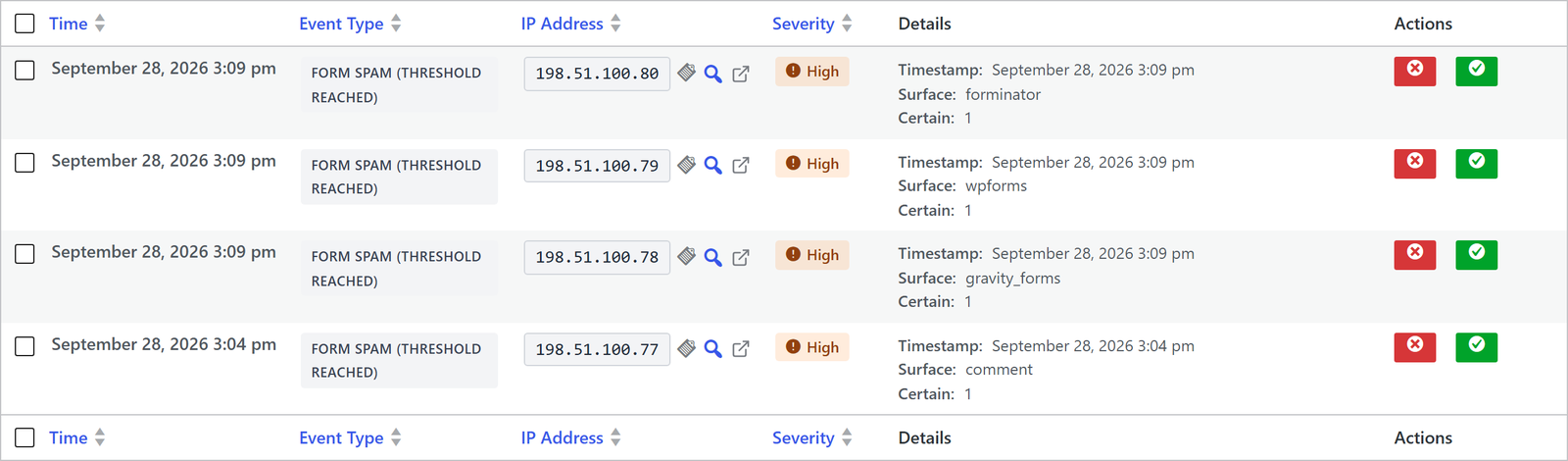This screenshot has width=1568, height=461.
Task: Search for IP 198.51.100.80 using magnifier
Action: 713,74
